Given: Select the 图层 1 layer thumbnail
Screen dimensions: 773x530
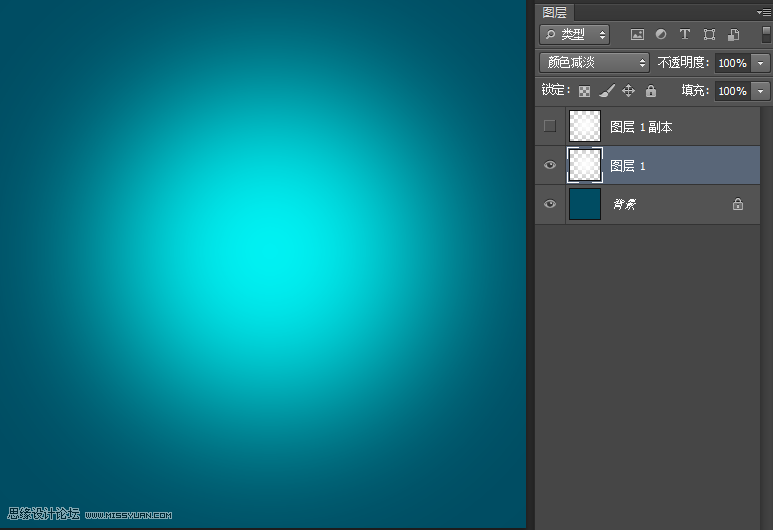Looking at the screenshot, I should pos(585,165).
